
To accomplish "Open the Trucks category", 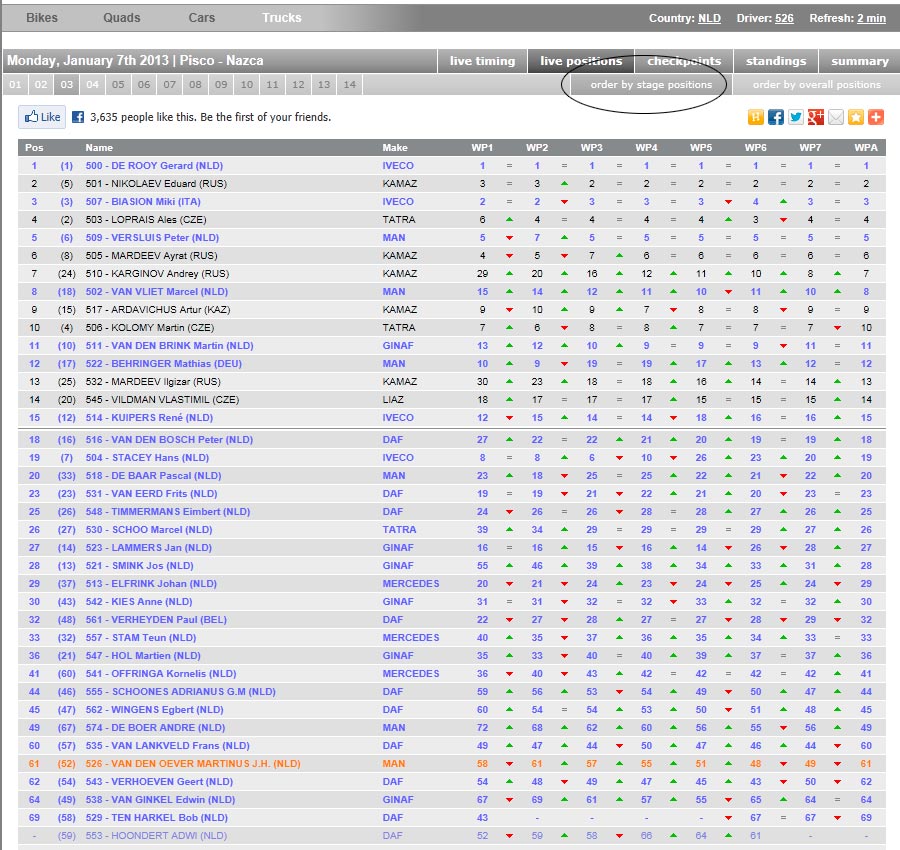I will click(281, 18).
